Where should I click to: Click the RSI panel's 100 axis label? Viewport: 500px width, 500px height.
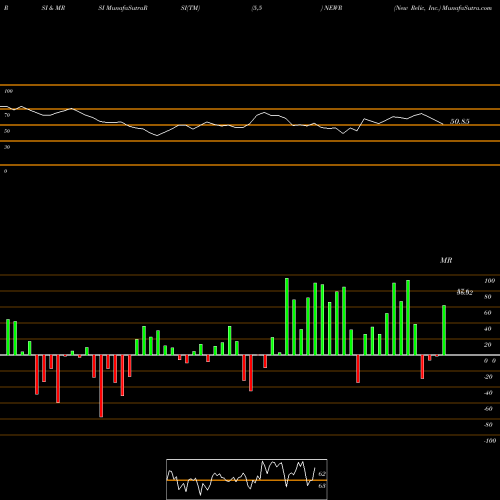pos(8,91)
